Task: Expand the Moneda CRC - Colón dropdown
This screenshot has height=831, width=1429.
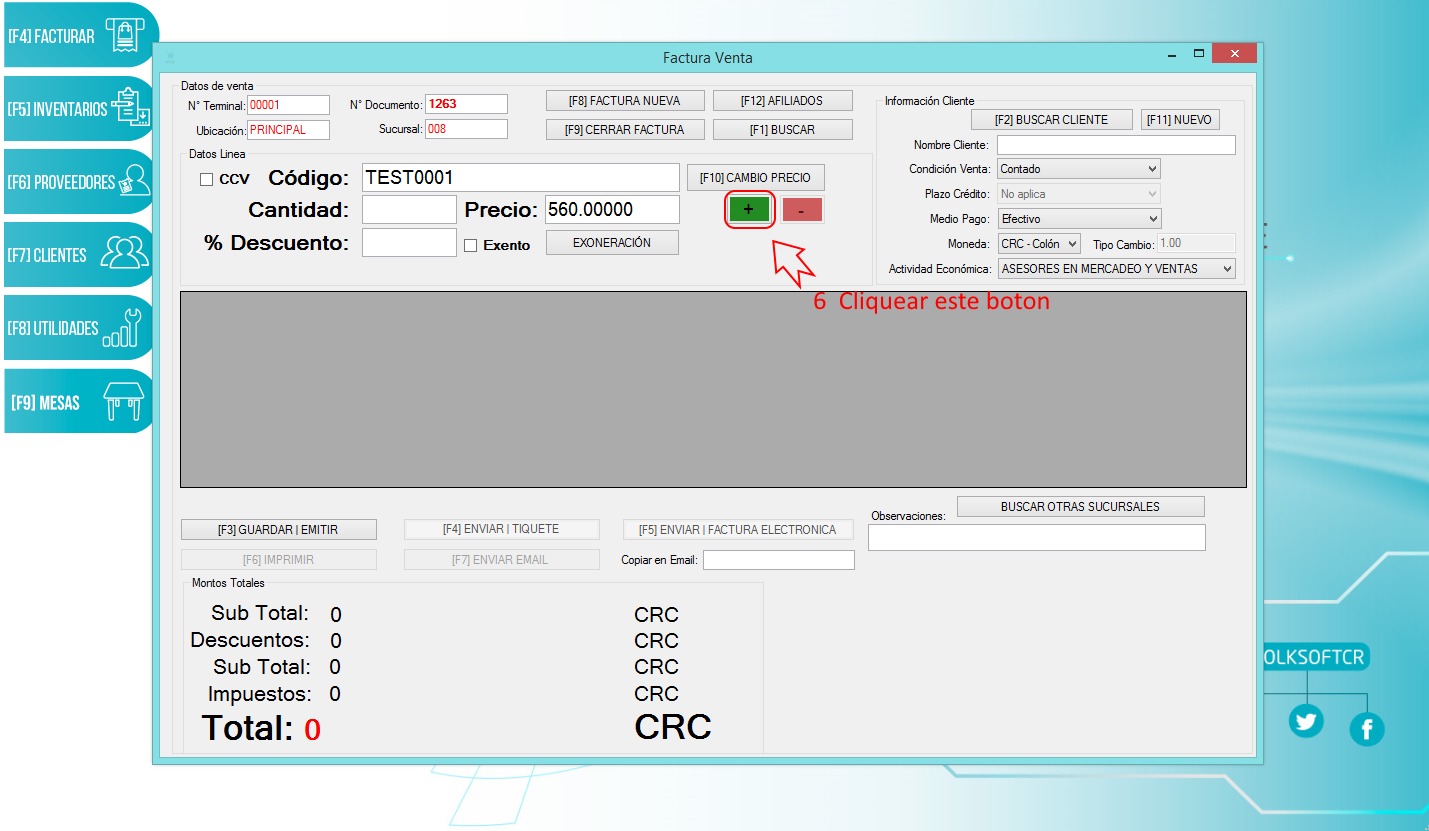Action: tap(1039, 244)
